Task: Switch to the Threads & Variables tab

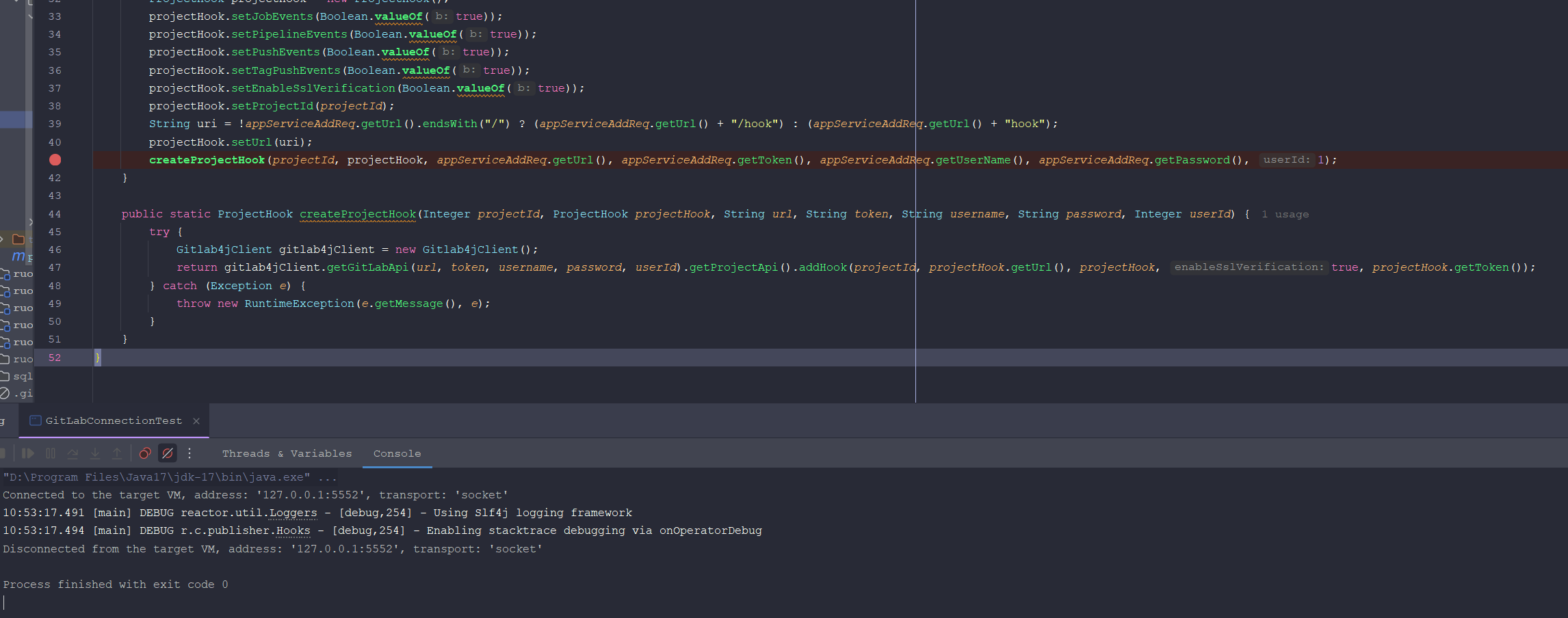Action: click(287, 453)
